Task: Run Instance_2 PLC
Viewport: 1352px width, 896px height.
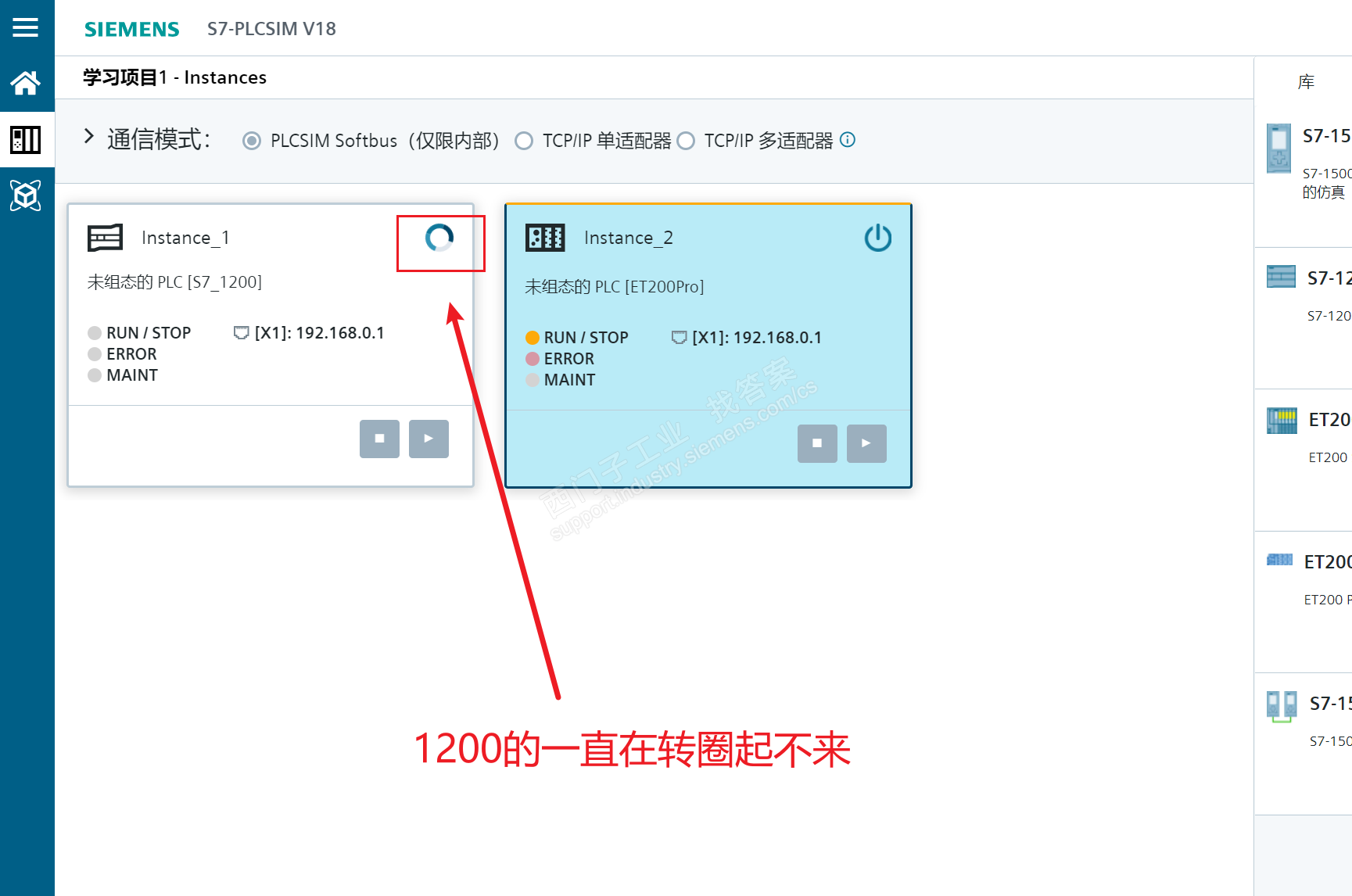Action: click(x=866, y=443)
